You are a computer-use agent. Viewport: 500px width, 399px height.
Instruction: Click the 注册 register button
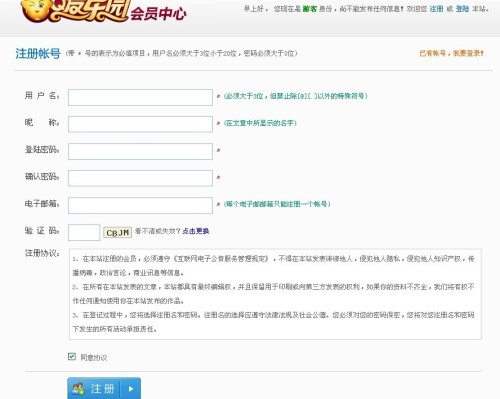point(104,388)
